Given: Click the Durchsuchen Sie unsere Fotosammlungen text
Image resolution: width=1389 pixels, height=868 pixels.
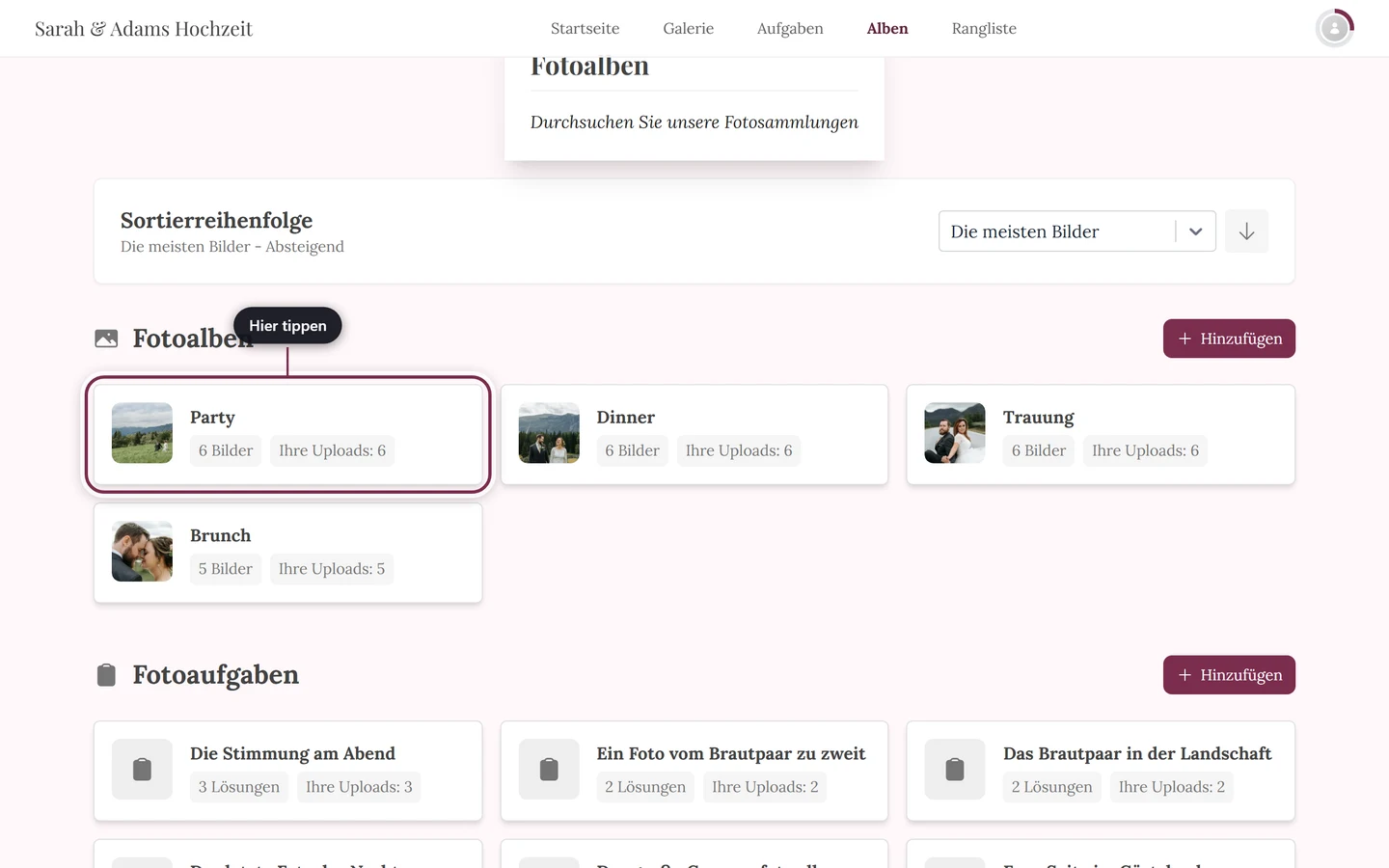Looking at the screenshot, I should click(694, 122).
